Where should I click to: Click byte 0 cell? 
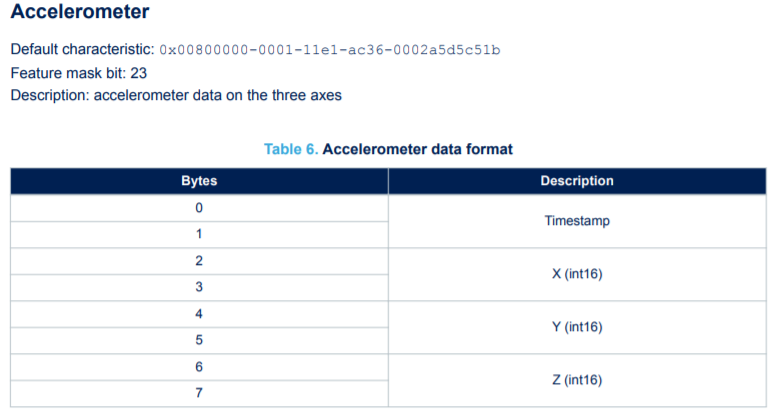[199, 208]
